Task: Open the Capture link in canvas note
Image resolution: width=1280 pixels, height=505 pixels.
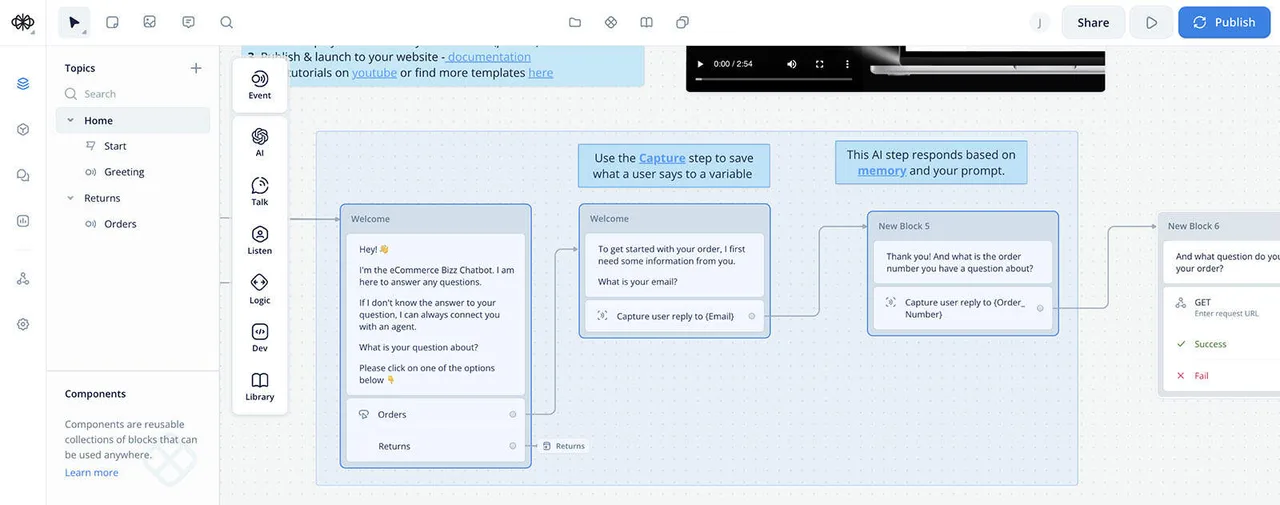Action: click(662, 158)
